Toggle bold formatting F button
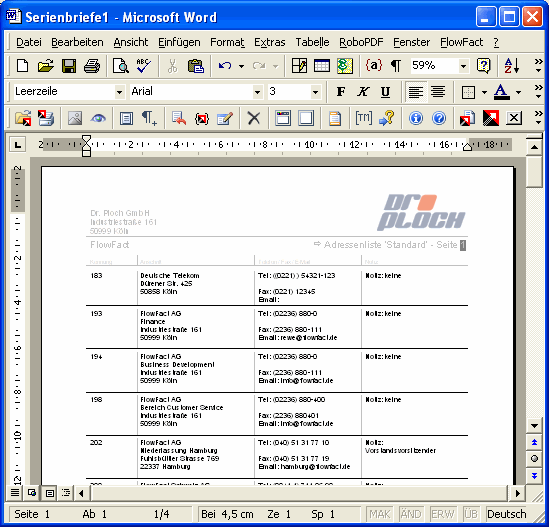Screen dimensions: 549x527 [x=341, y=92]
